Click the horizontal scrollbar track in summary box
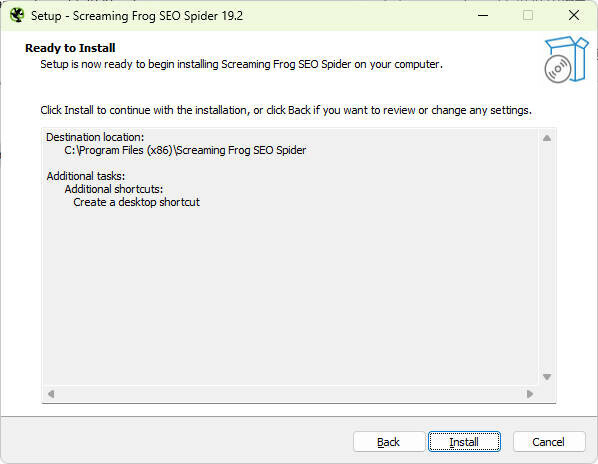 pos(290,393)
